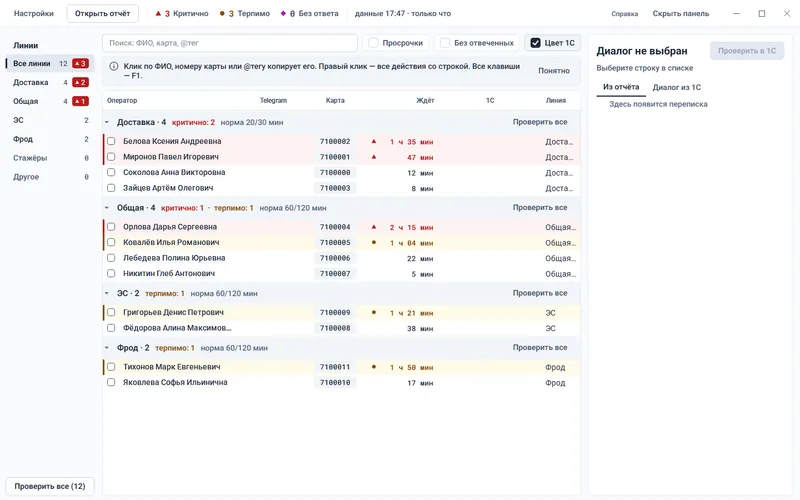The height and width of the screenshot is (500, 800).
Task: Select Все линии in the lines sidebar
Action: tap(49, 64)
